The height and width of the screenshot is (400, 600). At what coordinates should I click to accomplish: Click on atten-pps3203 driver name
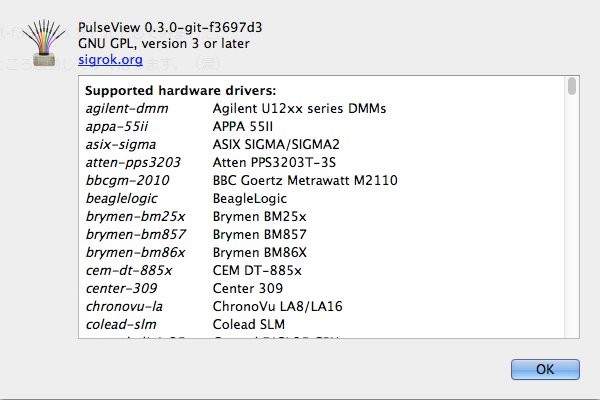pos(133,162)
